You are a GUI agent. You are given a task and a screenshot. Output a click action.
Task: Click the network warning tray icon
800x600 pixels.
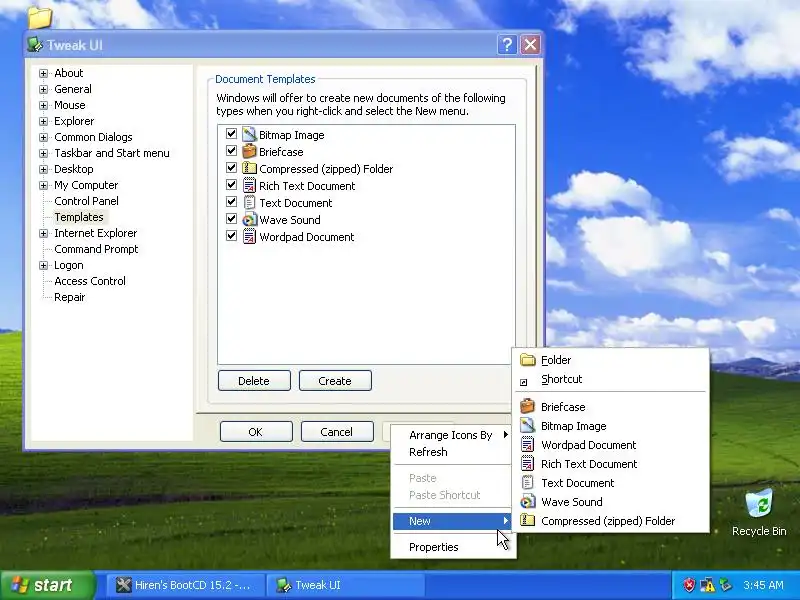coord(707,585)
